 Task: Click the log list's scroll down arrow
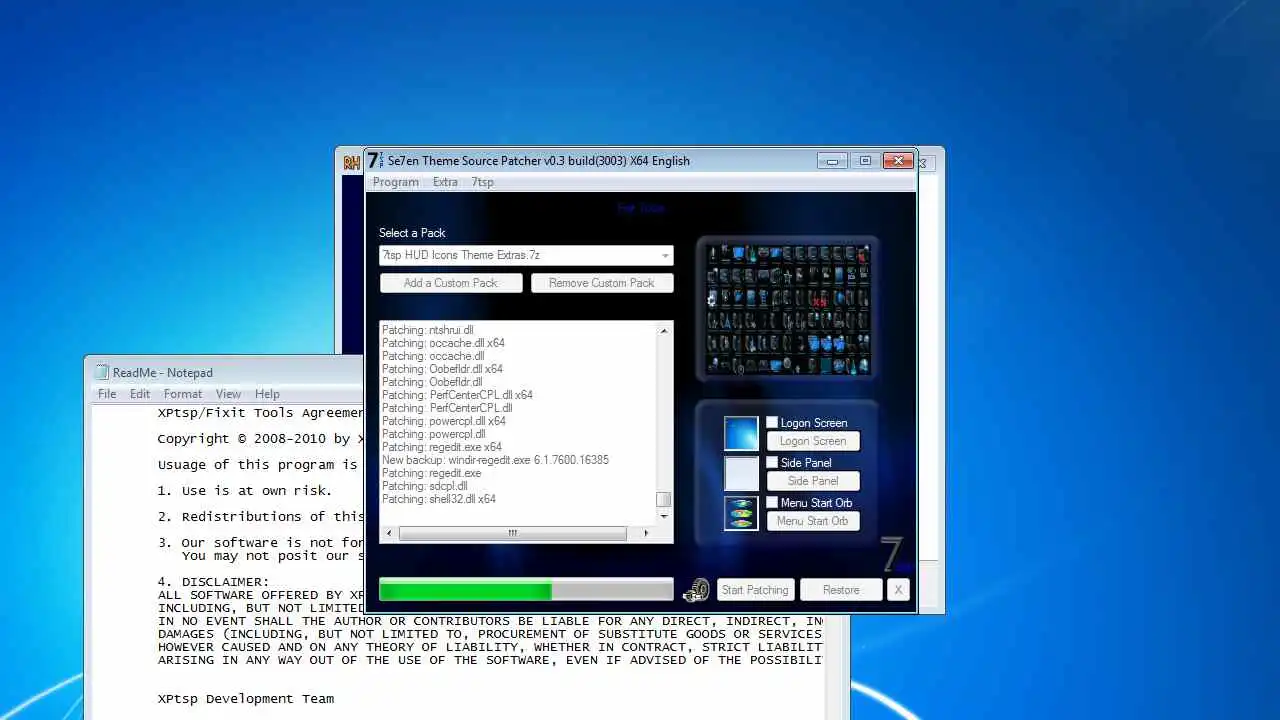[663, 516]
